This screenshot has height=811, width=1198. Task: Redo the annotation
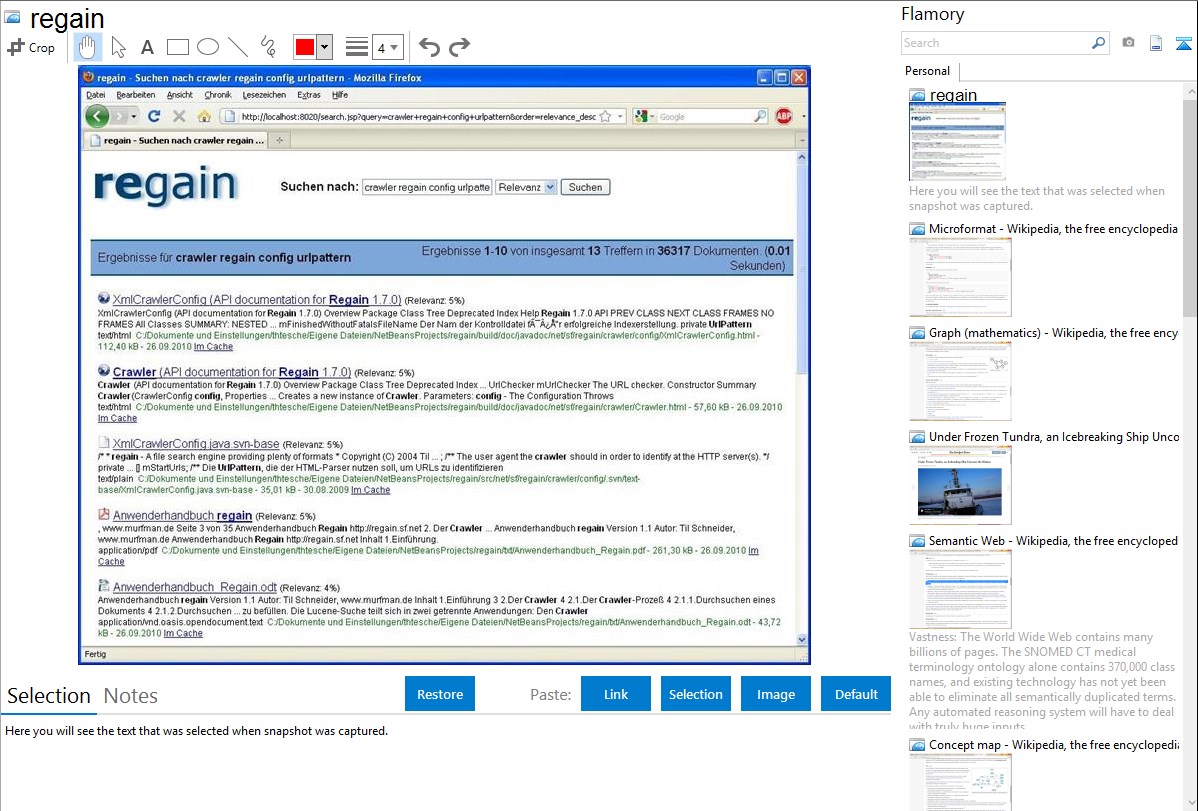click(459, 47)
